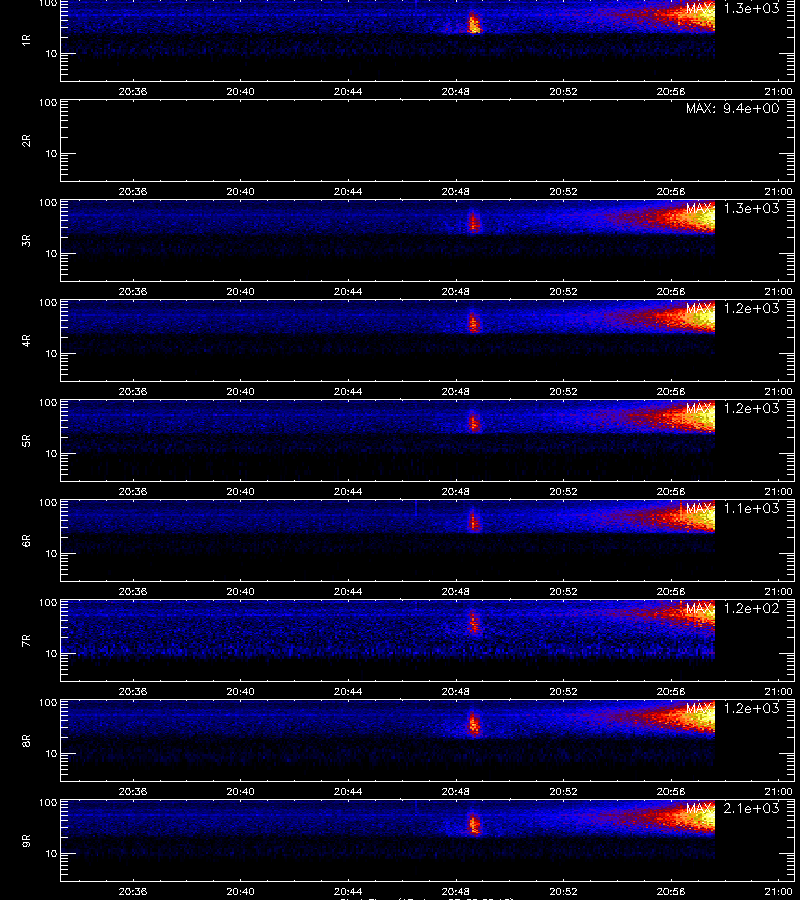Click the 20:36 time label beneath panel 8R
This screenshot has width=800, height=900.
coord(133,791)
